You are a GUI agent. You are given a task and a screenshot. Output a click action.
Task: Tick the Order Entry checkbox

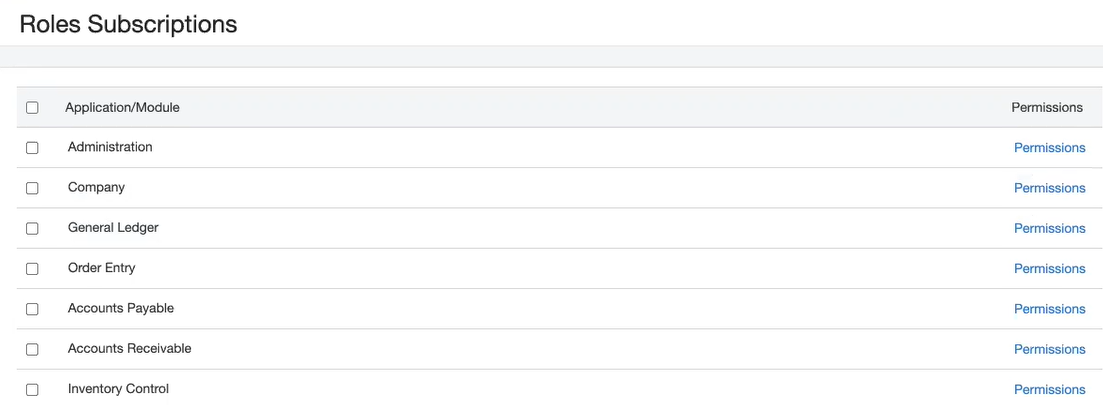pyautogui.click(x=32, y=269)
